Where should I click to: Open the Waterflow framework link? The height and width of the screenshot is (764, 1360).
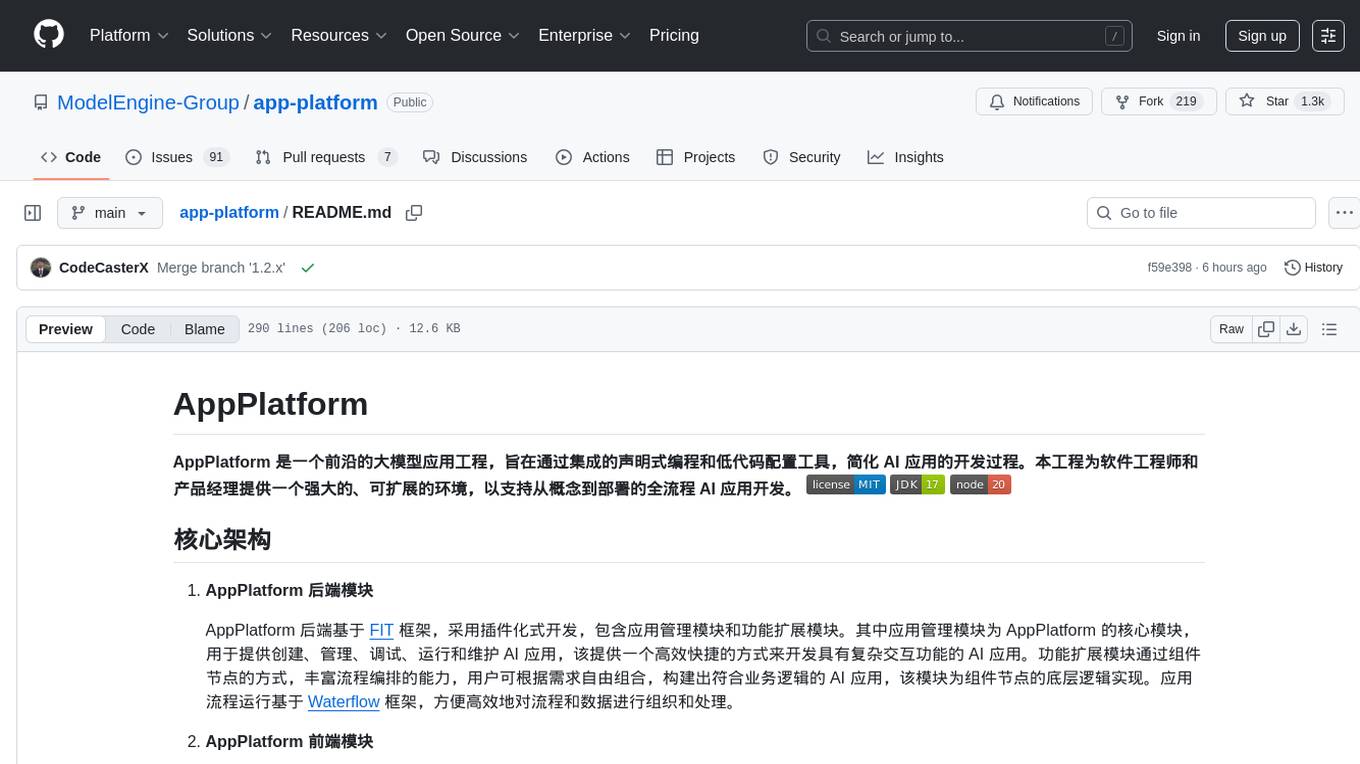(x=343, y=702)
